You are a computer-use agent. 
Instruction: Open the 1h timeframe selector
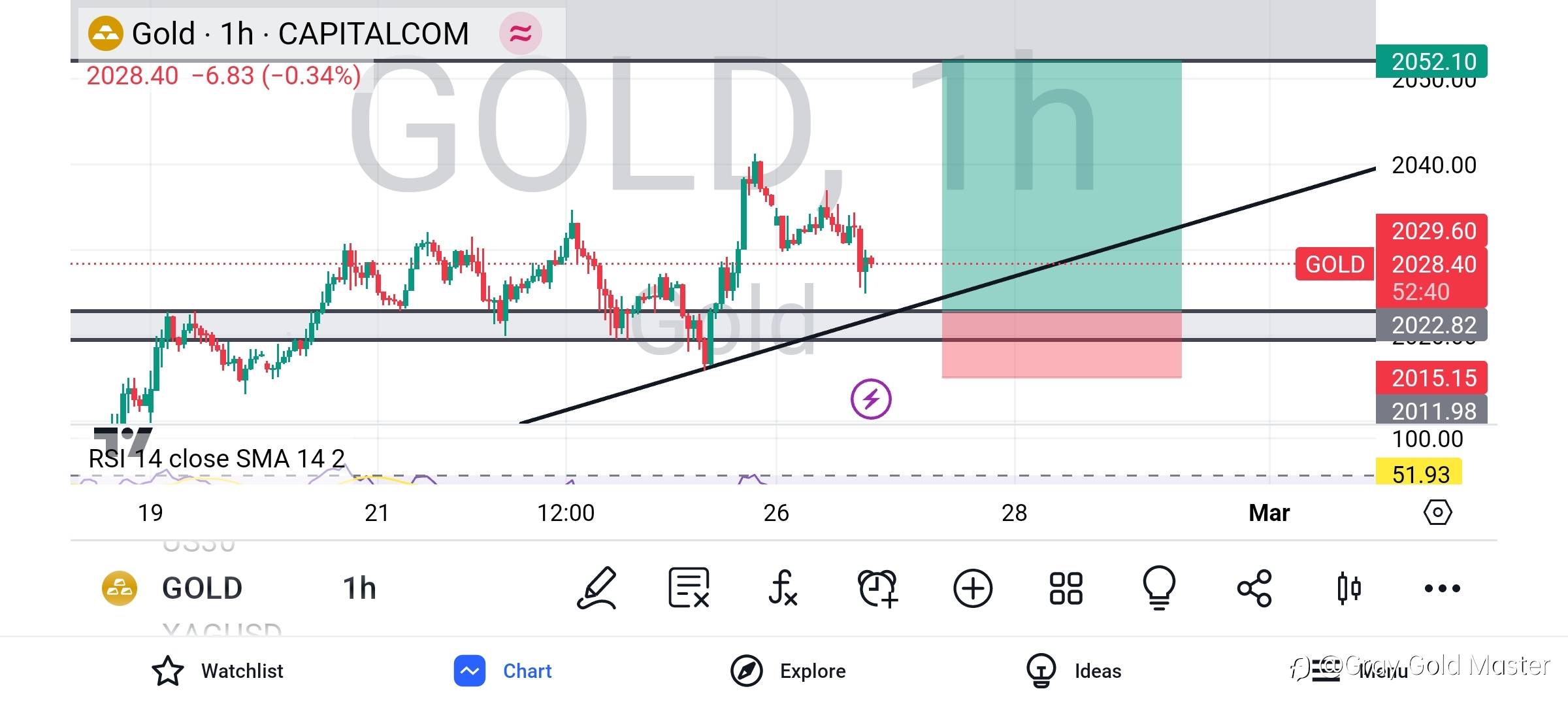tap(359, 588)
